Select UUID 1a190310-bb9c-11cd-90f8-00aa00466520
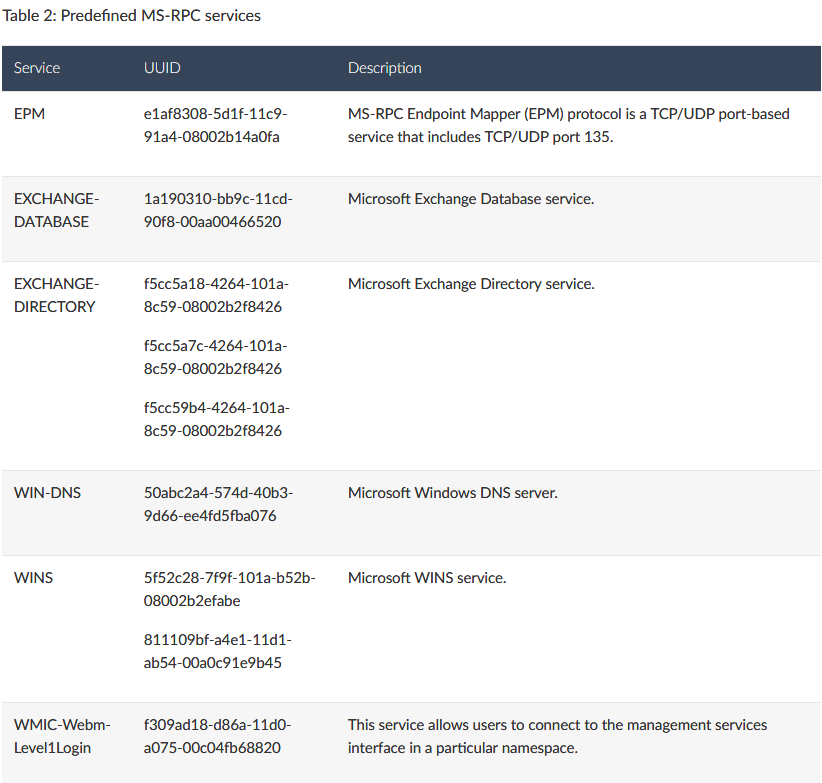 pyautogui.click(x=218, y=211)
